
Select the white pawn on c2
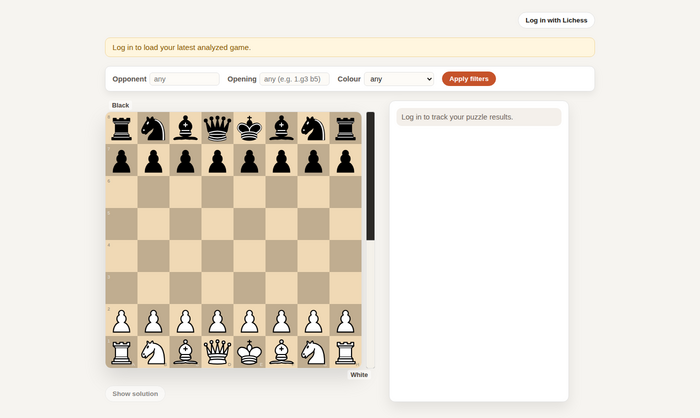186,320
